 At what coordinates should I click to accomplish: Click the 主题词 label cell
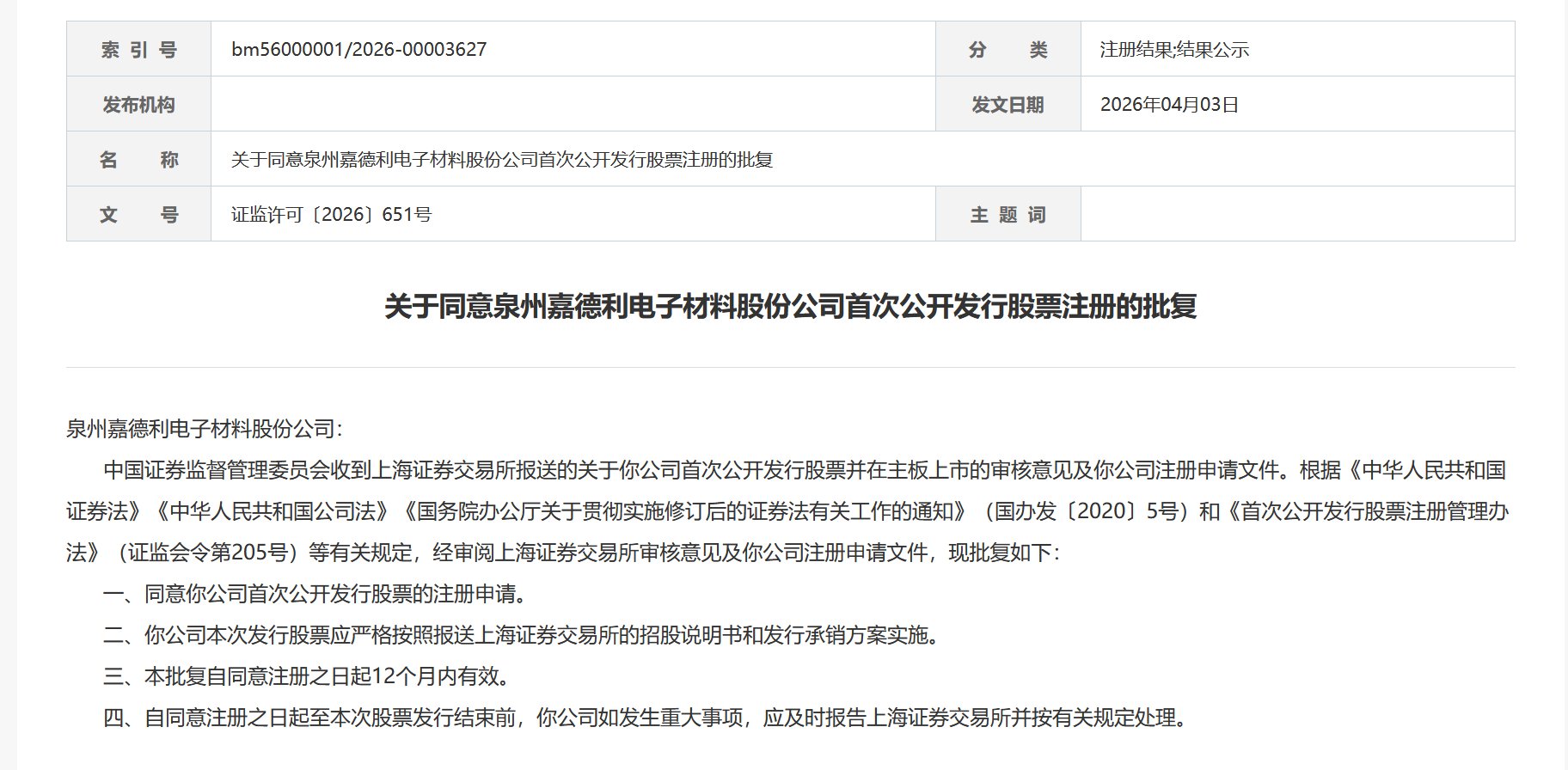click(1008, 215)
